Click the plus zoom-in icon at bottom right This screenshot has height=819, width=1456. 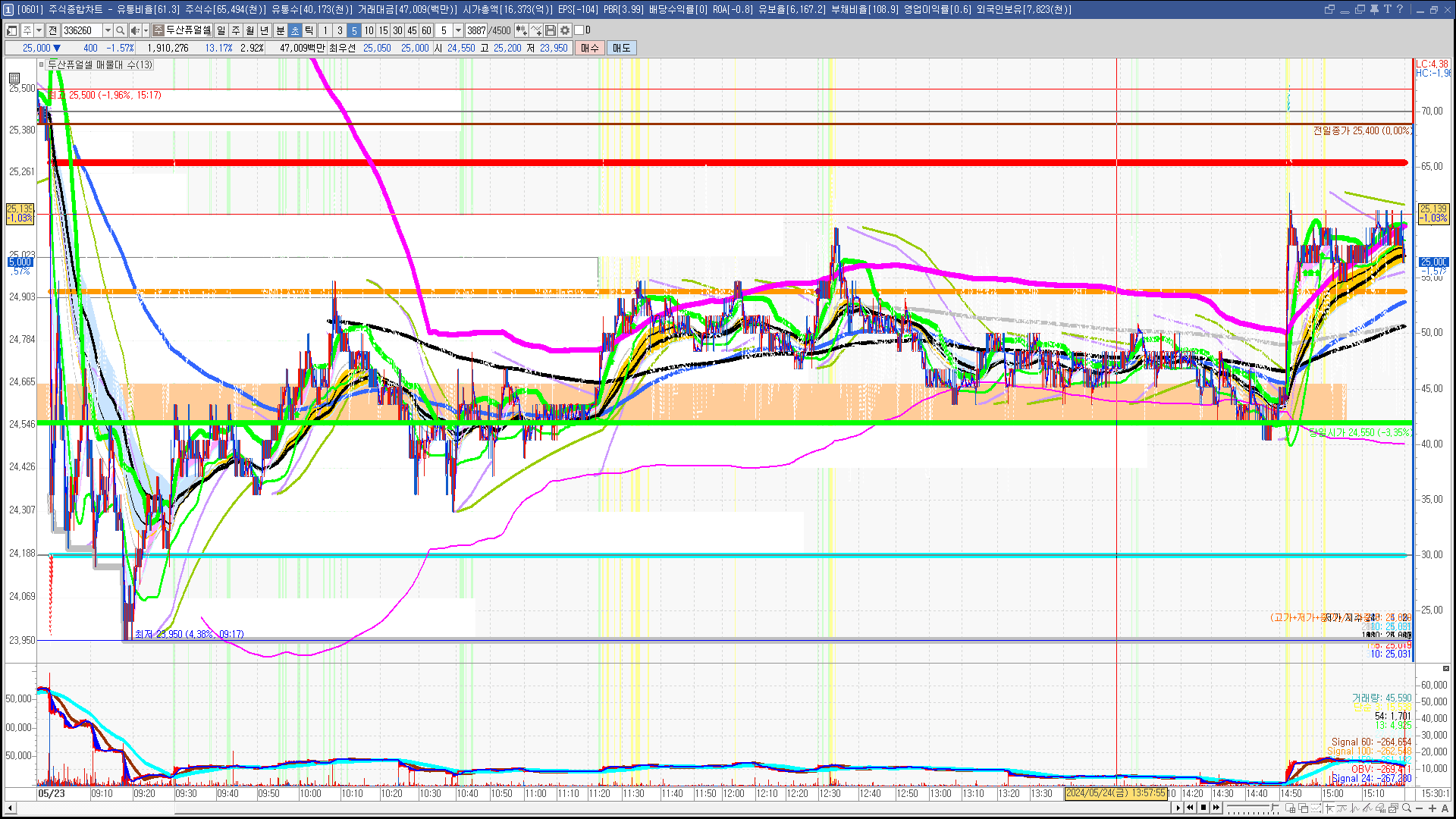click(1432, 808)
